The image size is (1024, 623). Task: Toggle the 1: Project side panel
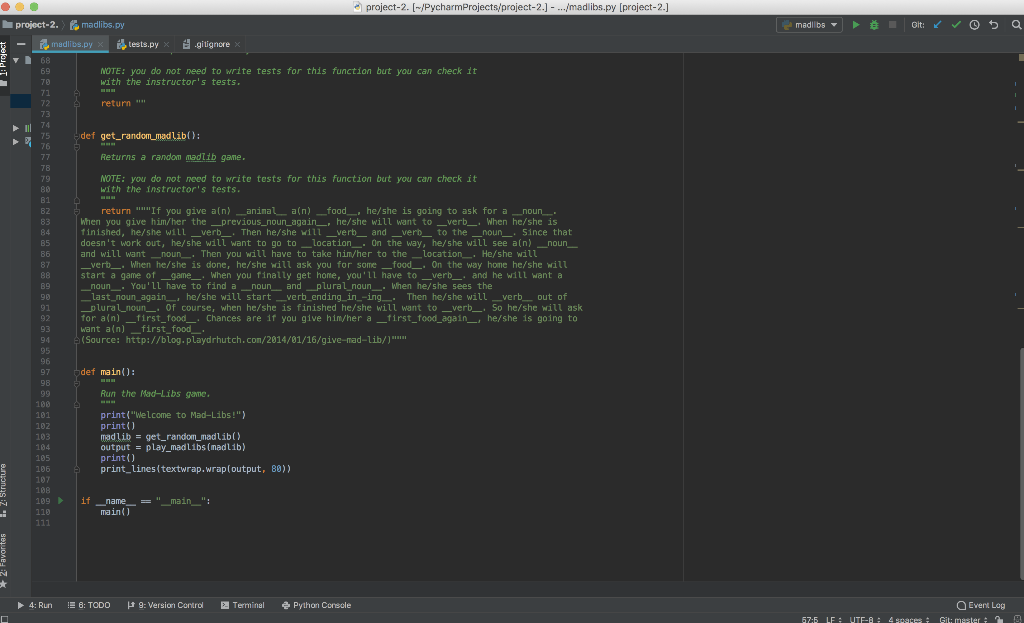[x=4, y=63]
